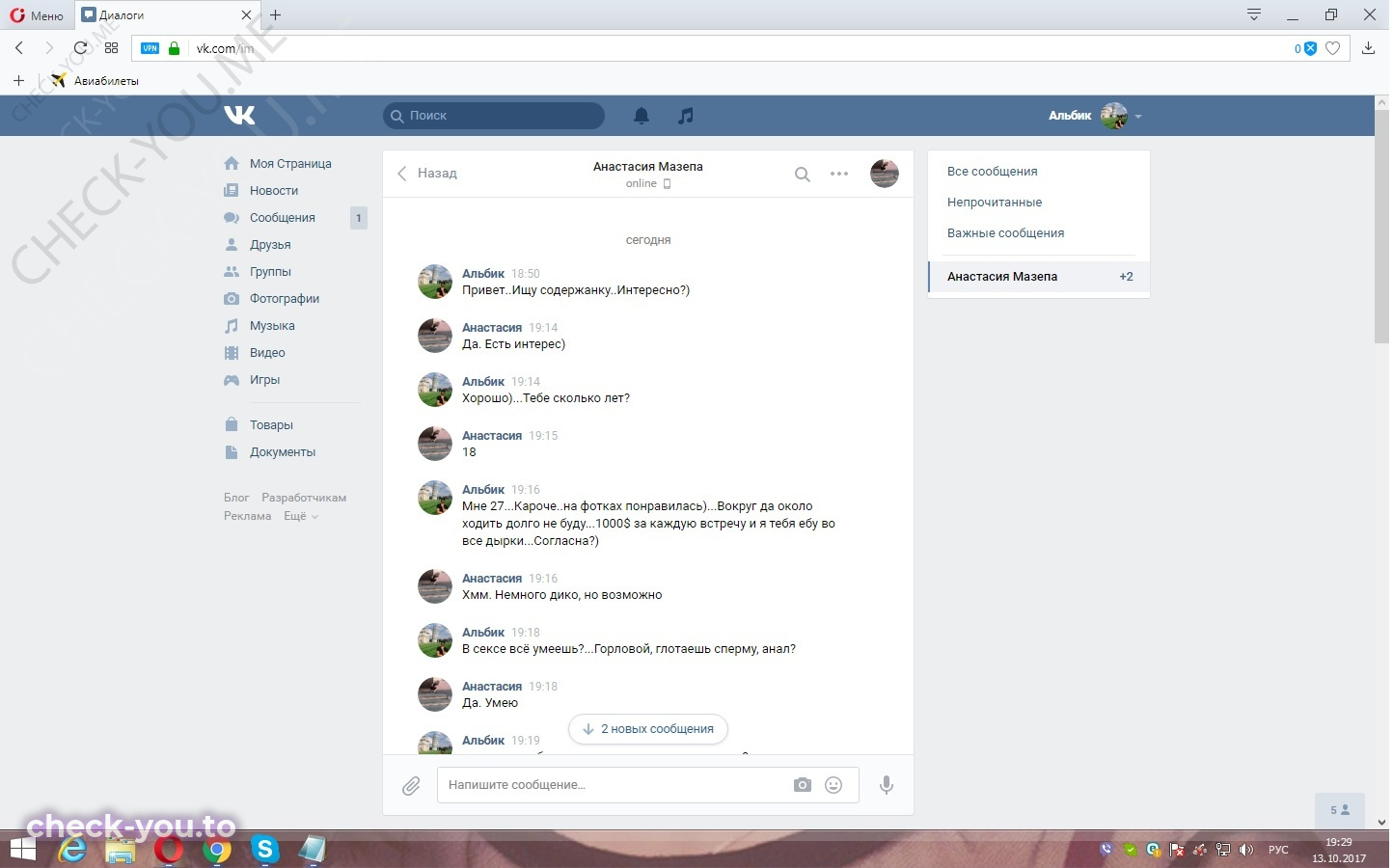Viewport: 1393px width, 868px height.
Task: Open the friends online widget showing 5
Action: (x=1340, y=810)
